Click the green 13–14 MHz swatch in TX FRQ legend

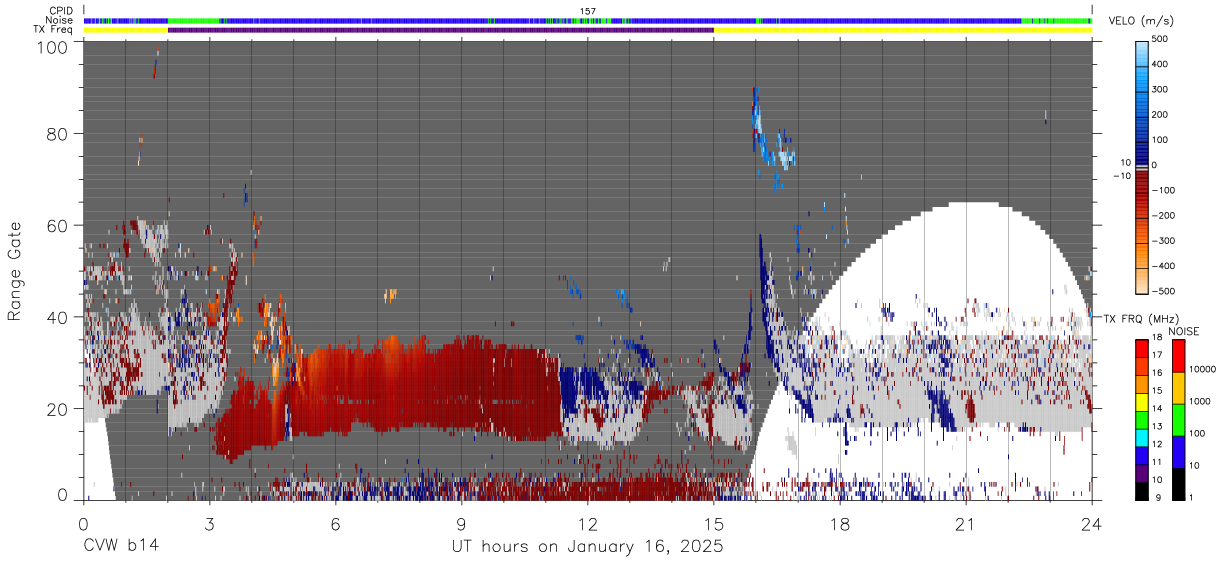click(1142, 419)
